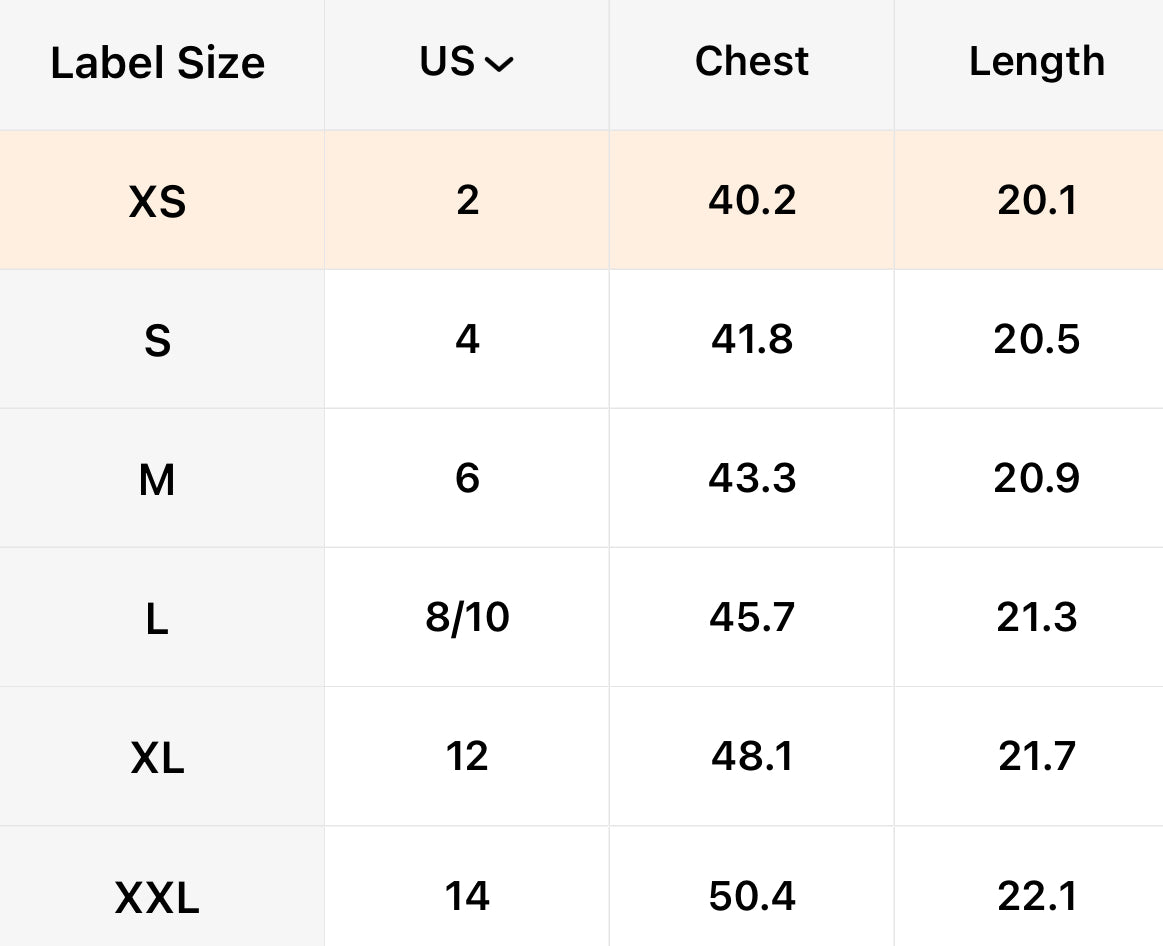Click chest measurement 43.3
Screen dimensions: 1163x946
(752, 479)
